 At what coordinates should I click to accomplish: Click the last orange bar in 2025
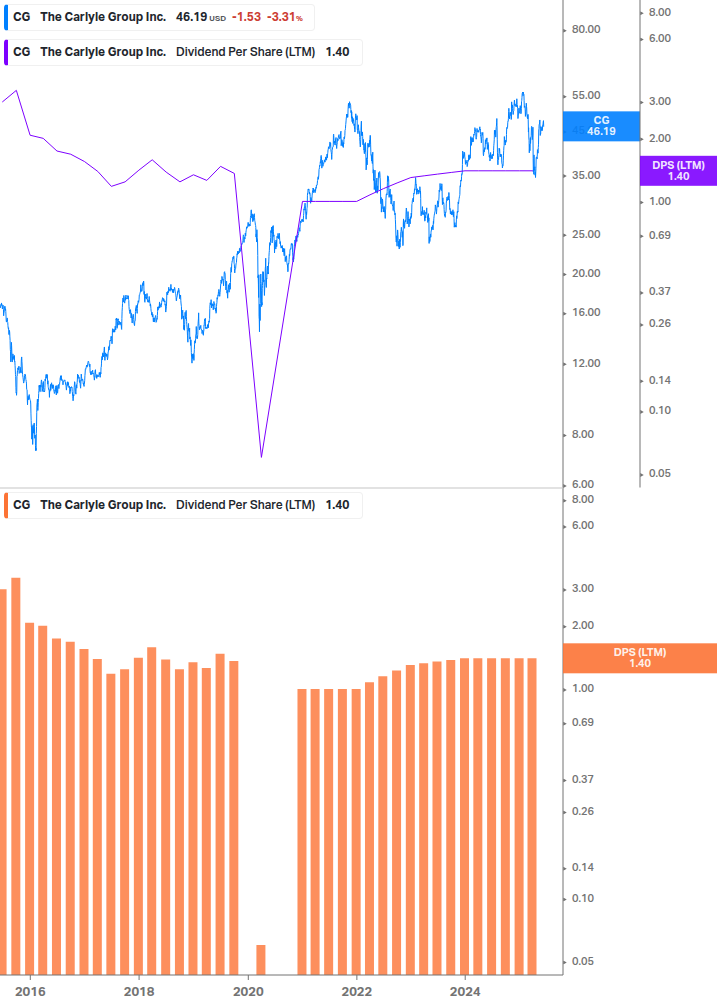coord(532,816)
